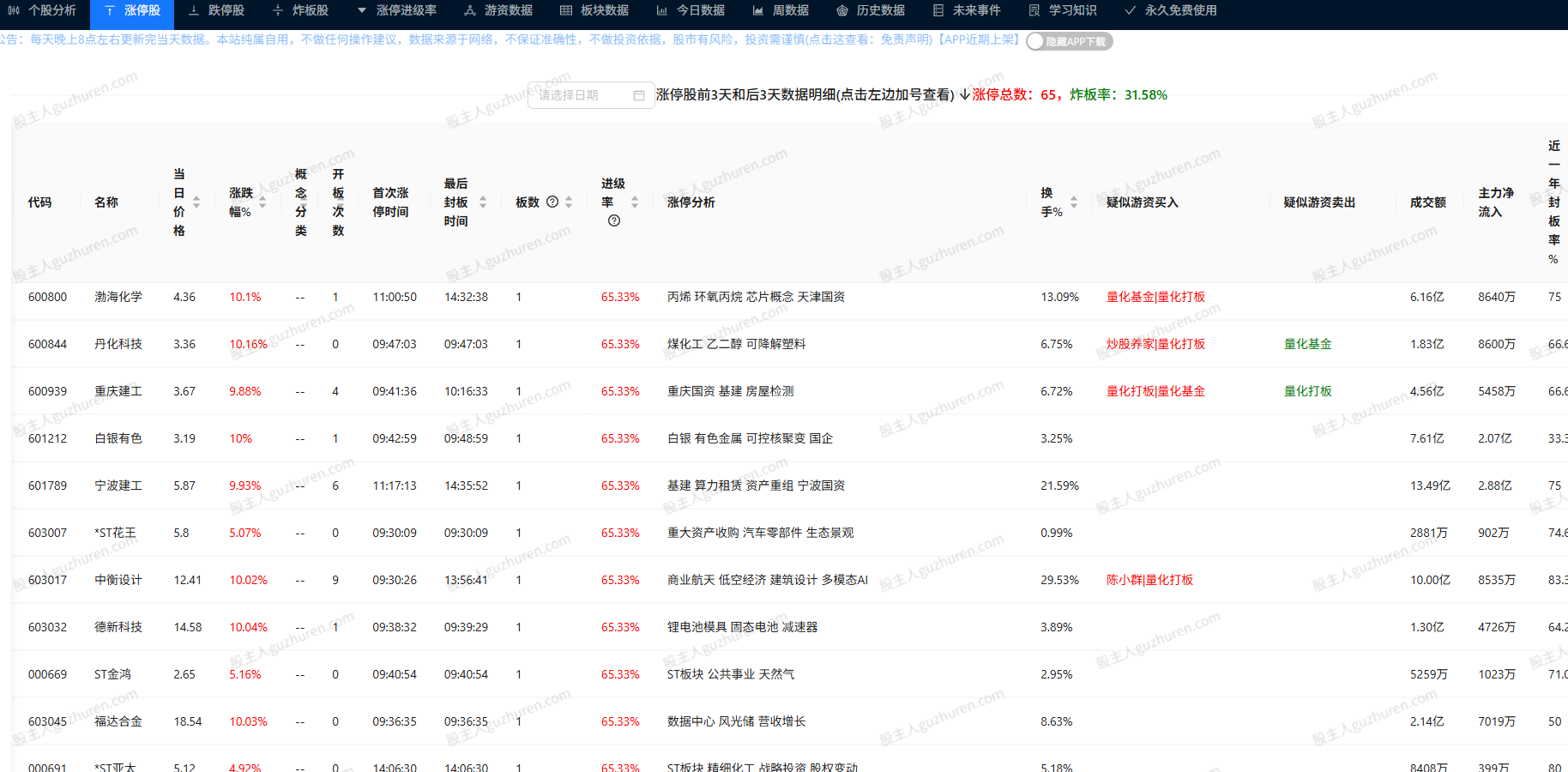Open the 历史数据 menu item
This screenshot has width=1568, height=772.
coord(871,10)
